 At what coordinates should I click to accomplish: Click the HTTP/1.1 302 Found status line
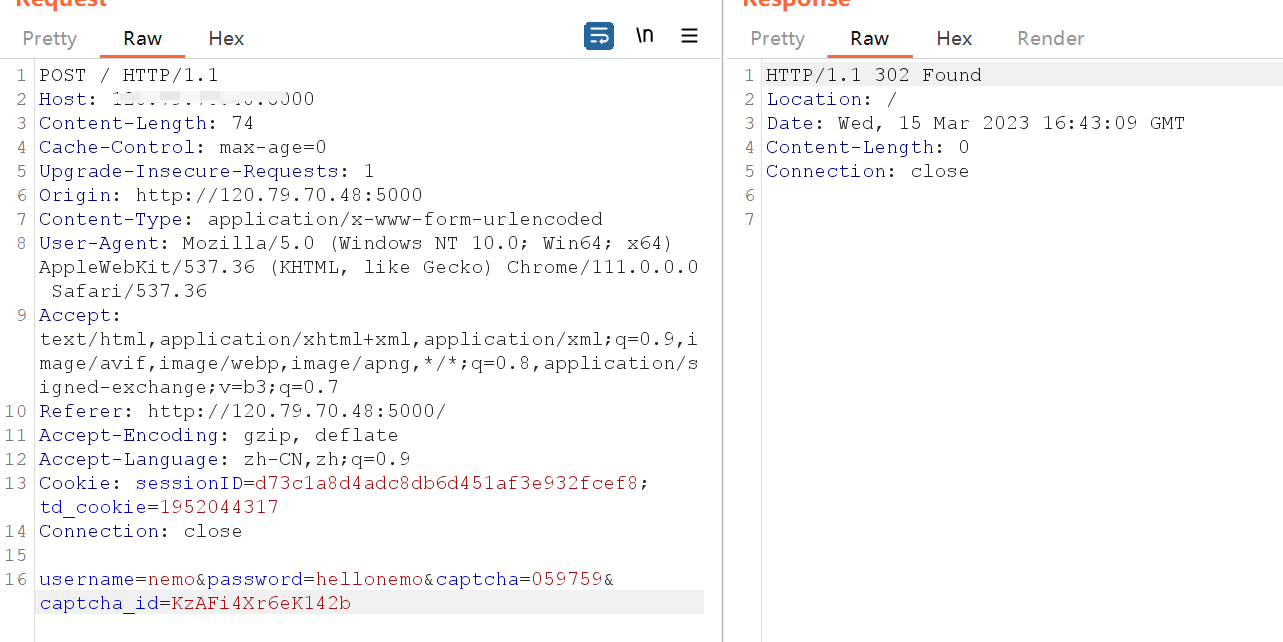coord(872,74)
